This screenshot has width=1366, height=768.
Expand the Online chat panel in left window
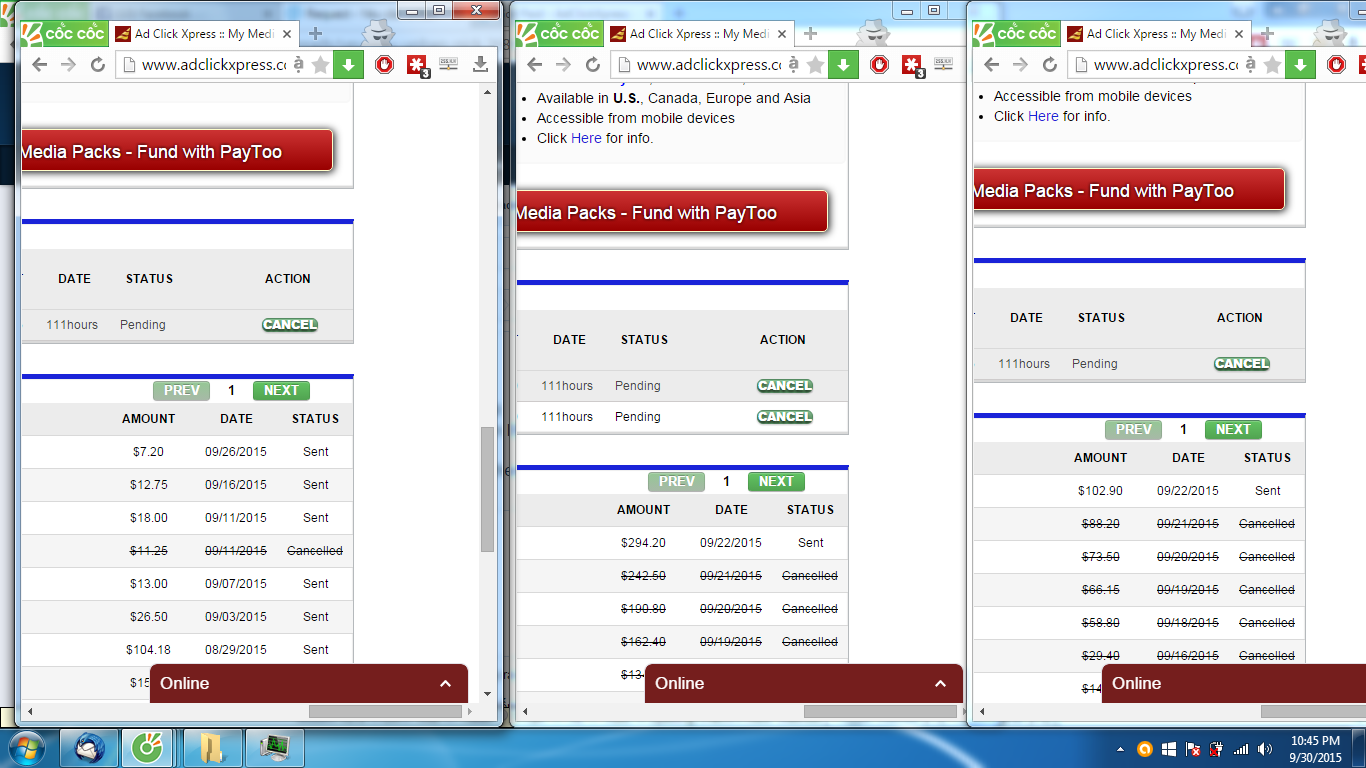309,683
